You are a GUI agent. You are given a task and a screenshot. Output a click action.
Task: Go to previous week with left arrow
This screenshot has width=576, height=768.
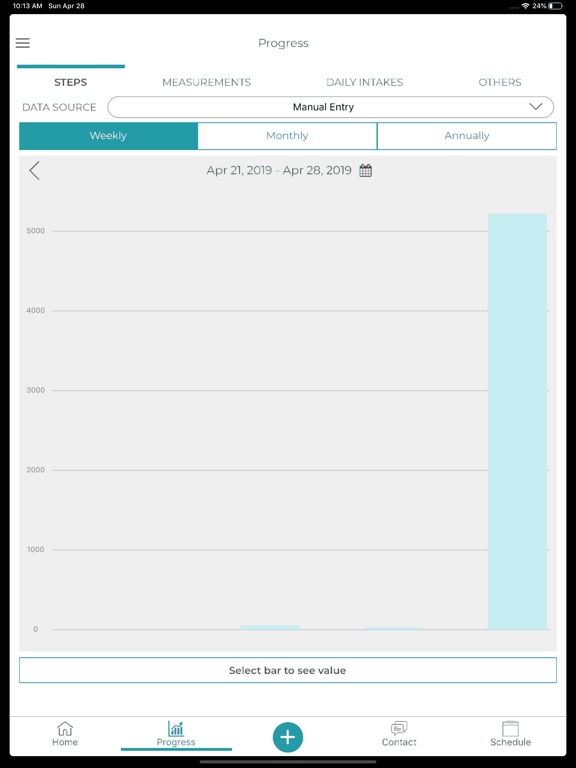click(x=34, y=170)
